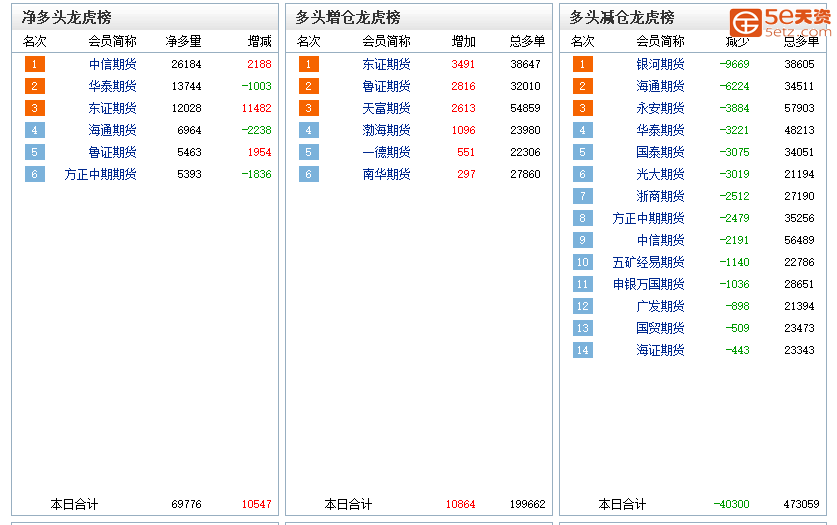Click the daily total value 10547

(x=257, y=504)
